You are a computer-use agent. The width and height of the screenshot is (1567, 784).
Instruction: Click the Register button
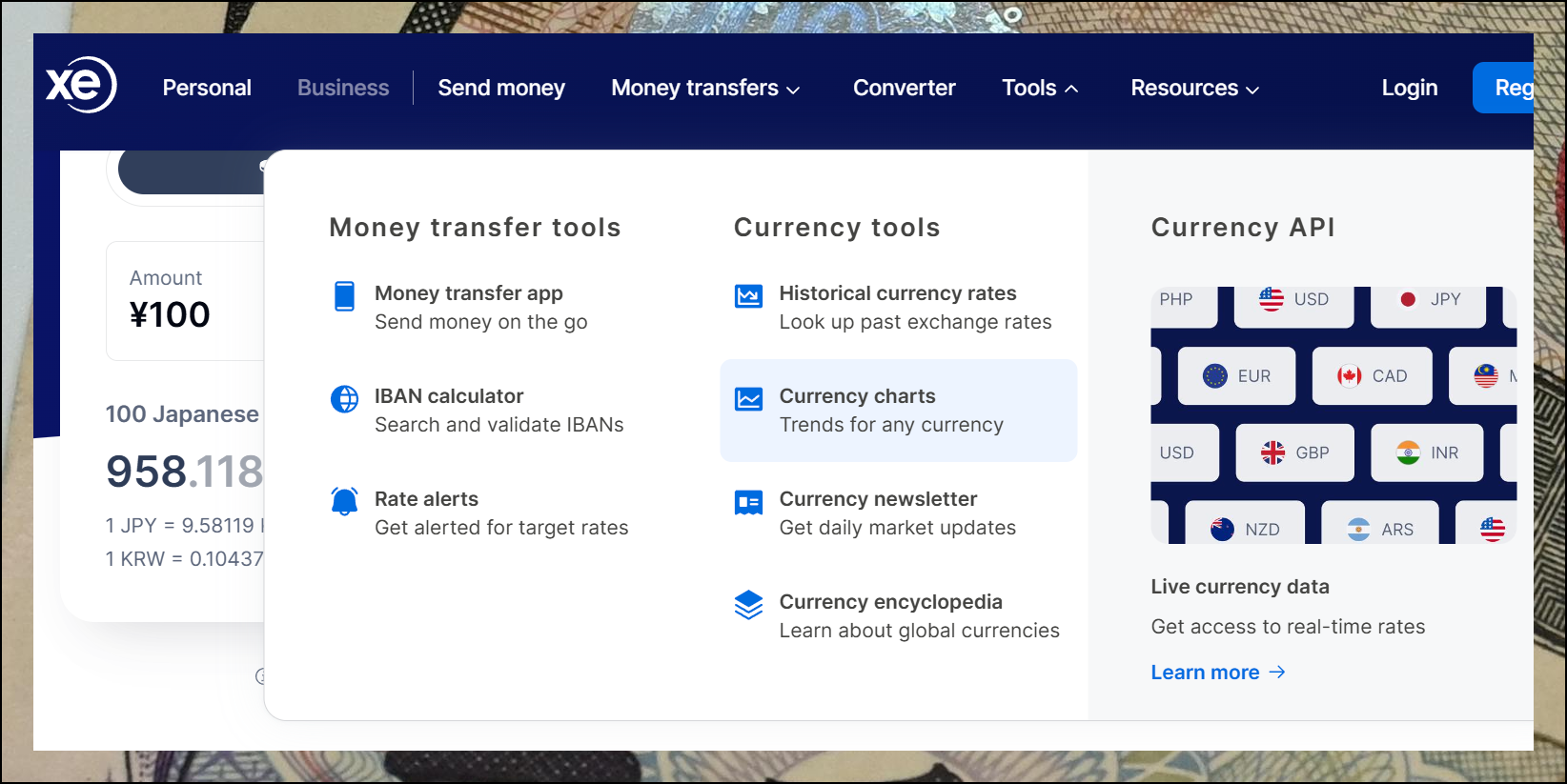[1503, 88]
